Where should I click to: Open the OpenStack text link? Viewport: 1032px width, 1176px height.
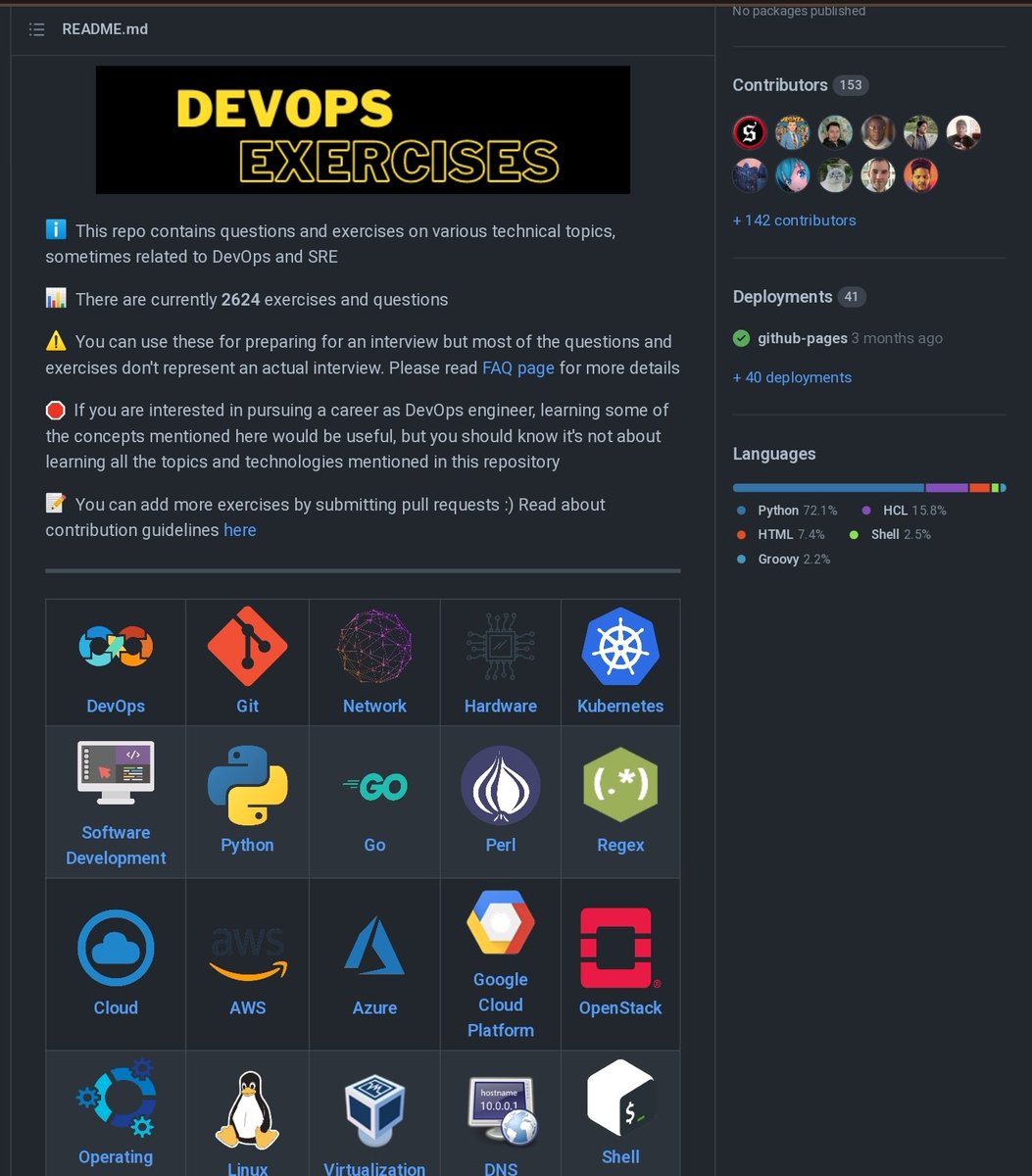(x=620, y=1007)
